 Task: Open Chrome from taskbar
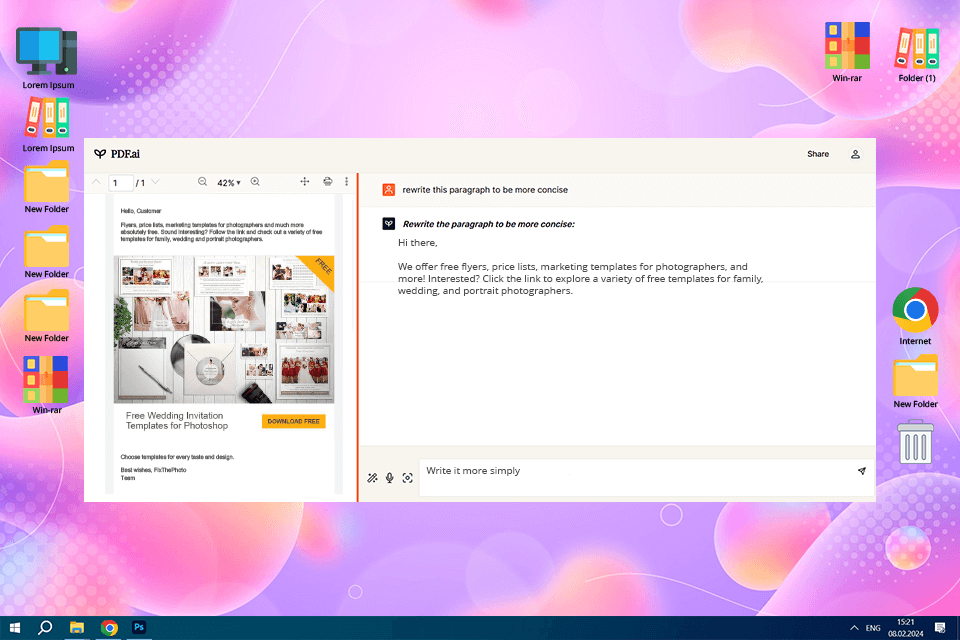[x=109, y=628]
